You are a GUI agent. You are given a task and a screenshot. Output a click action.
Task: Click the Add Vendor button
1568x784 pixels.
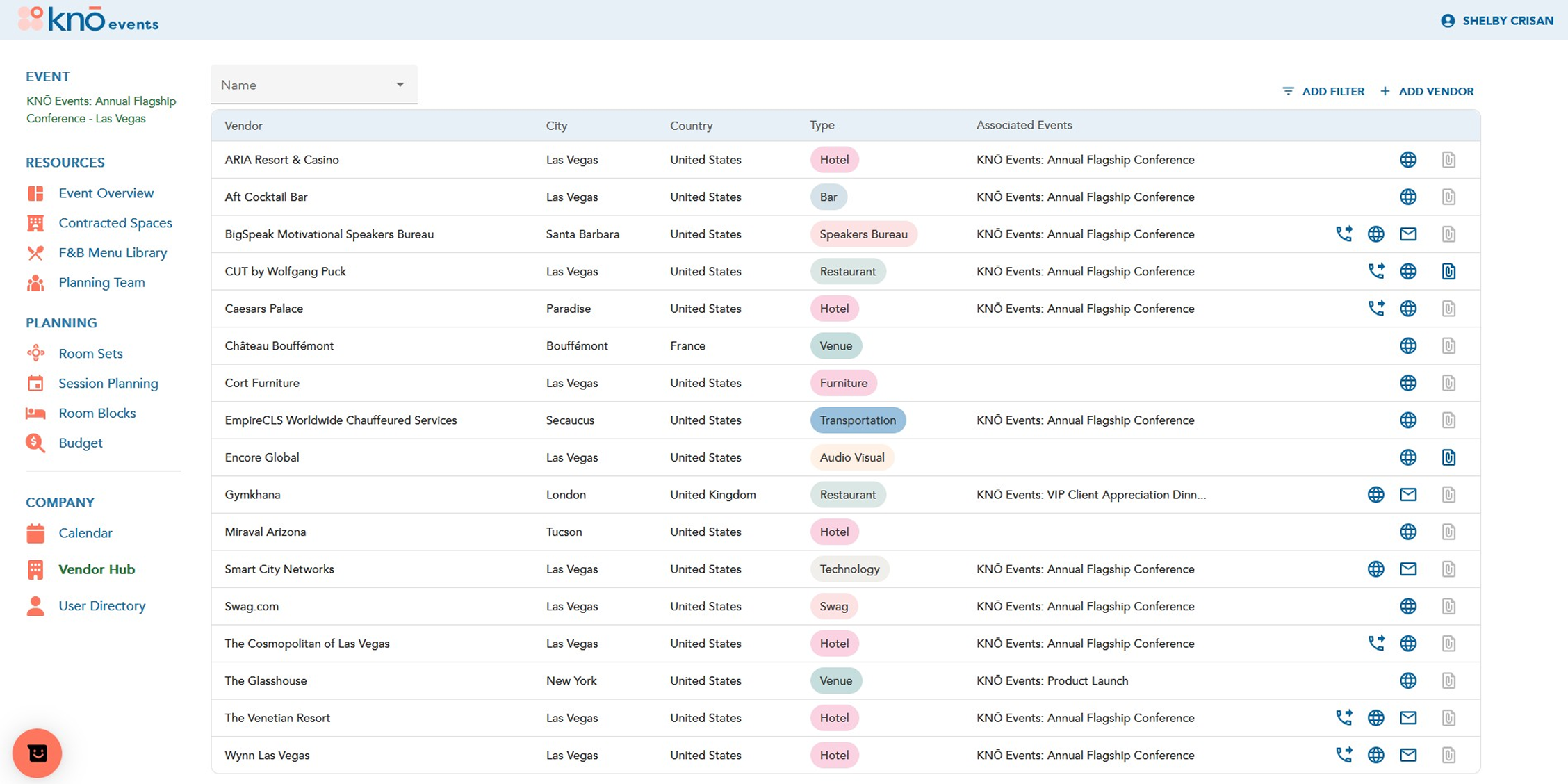pyautogui.click(x=1427, y=91)
